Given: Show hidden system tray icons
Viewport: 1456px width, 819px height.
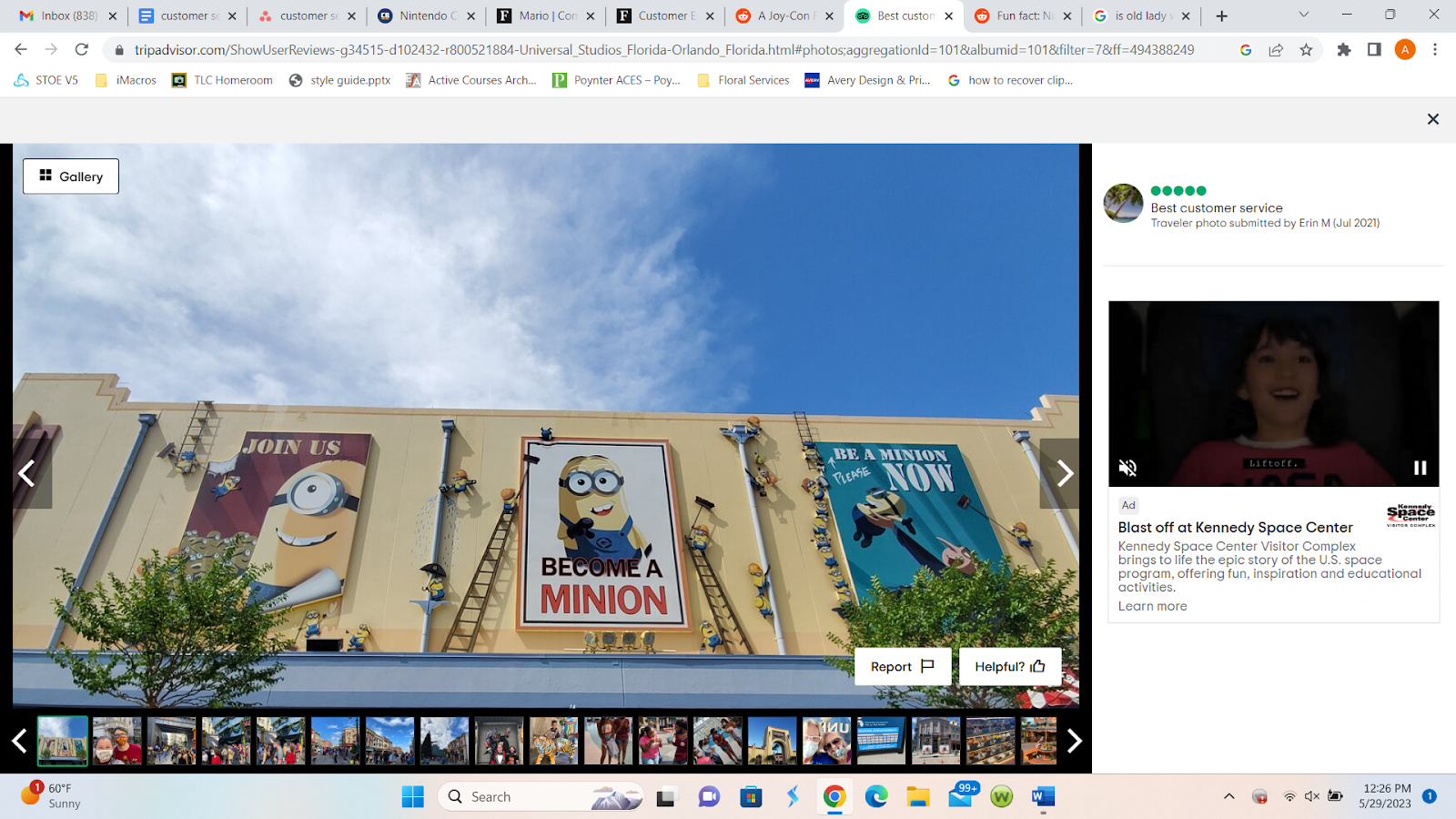Looking at the screenshot, I should point(1229,796).
